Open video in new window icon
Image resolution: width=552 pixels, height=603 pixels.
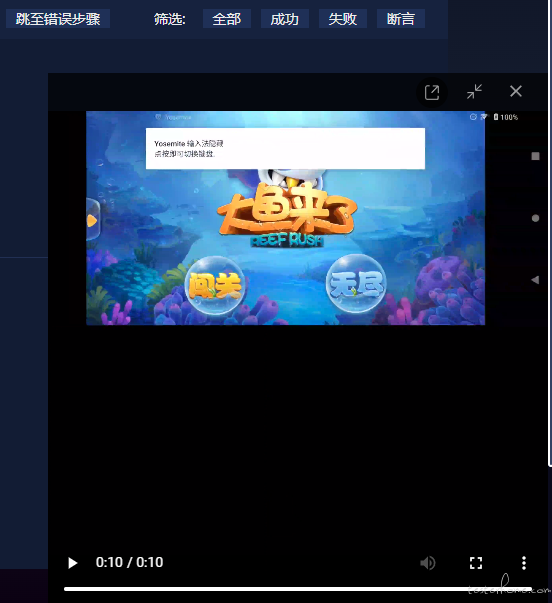(432, 92)
